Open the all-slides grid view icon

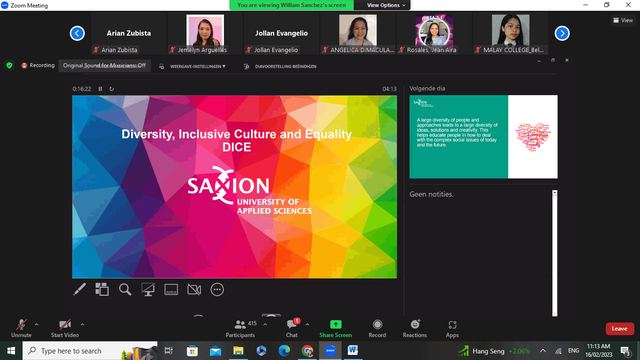click(102, 289)
